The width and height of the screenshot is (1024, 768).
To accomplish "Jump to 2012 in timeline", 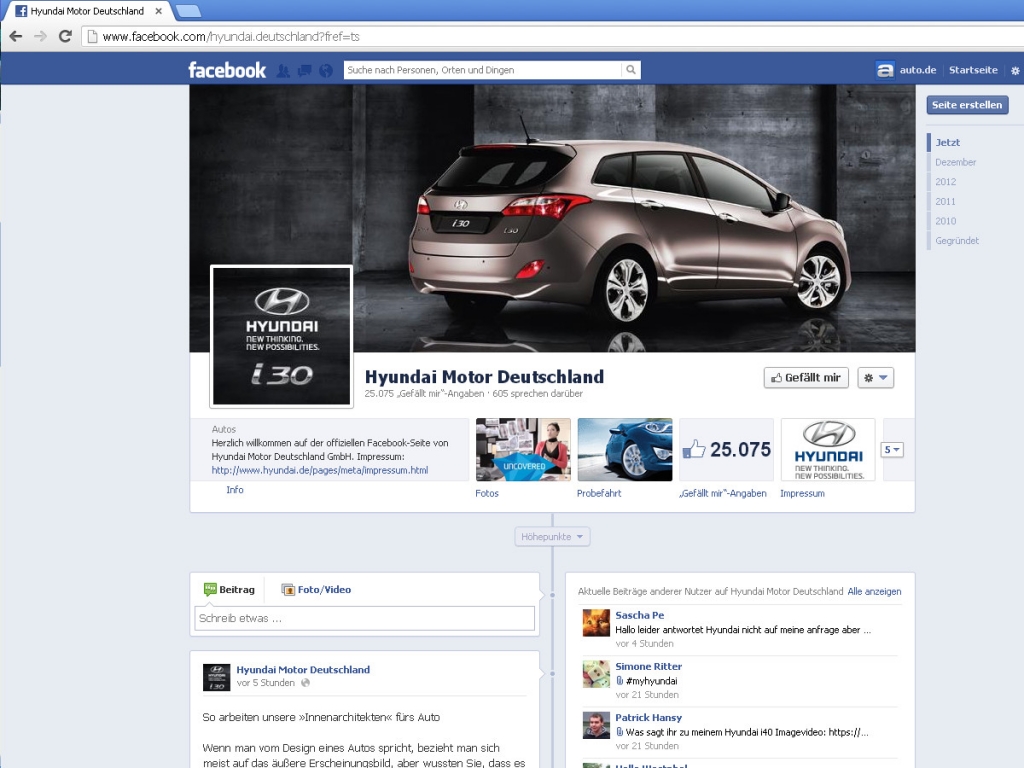I will pos(945,182).
